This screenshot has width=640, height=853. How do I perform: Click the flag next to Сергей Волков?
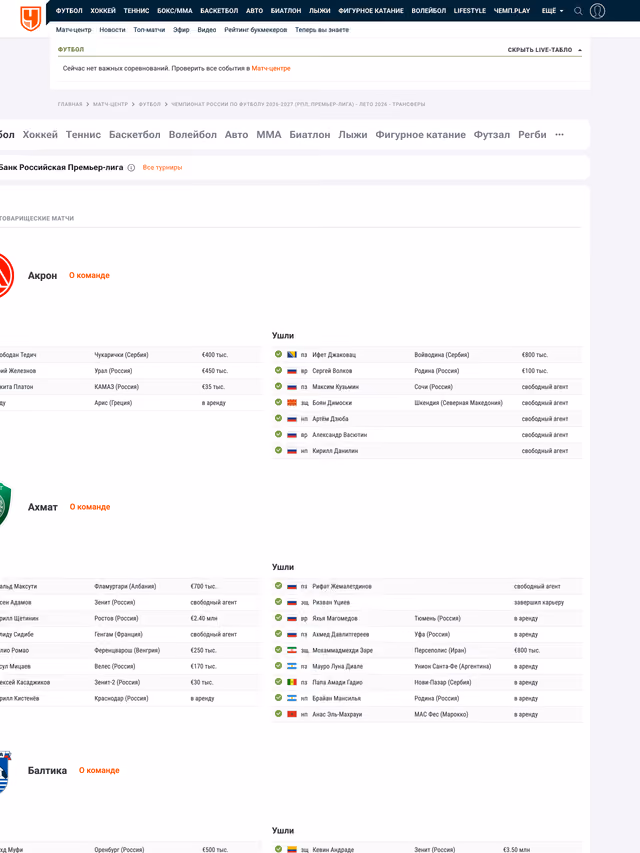tap(292, 370)
